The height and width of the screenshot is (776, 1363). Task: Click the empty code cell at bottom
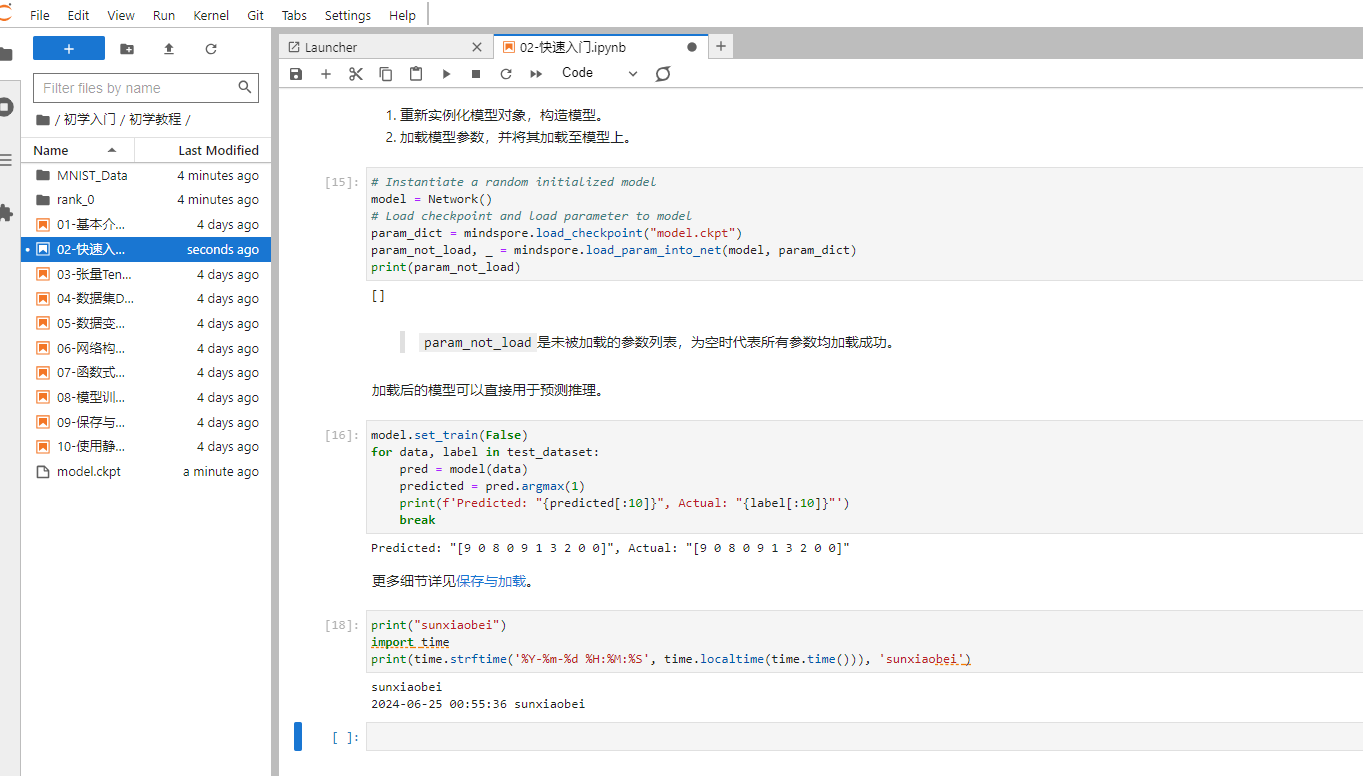pos(864,737)
